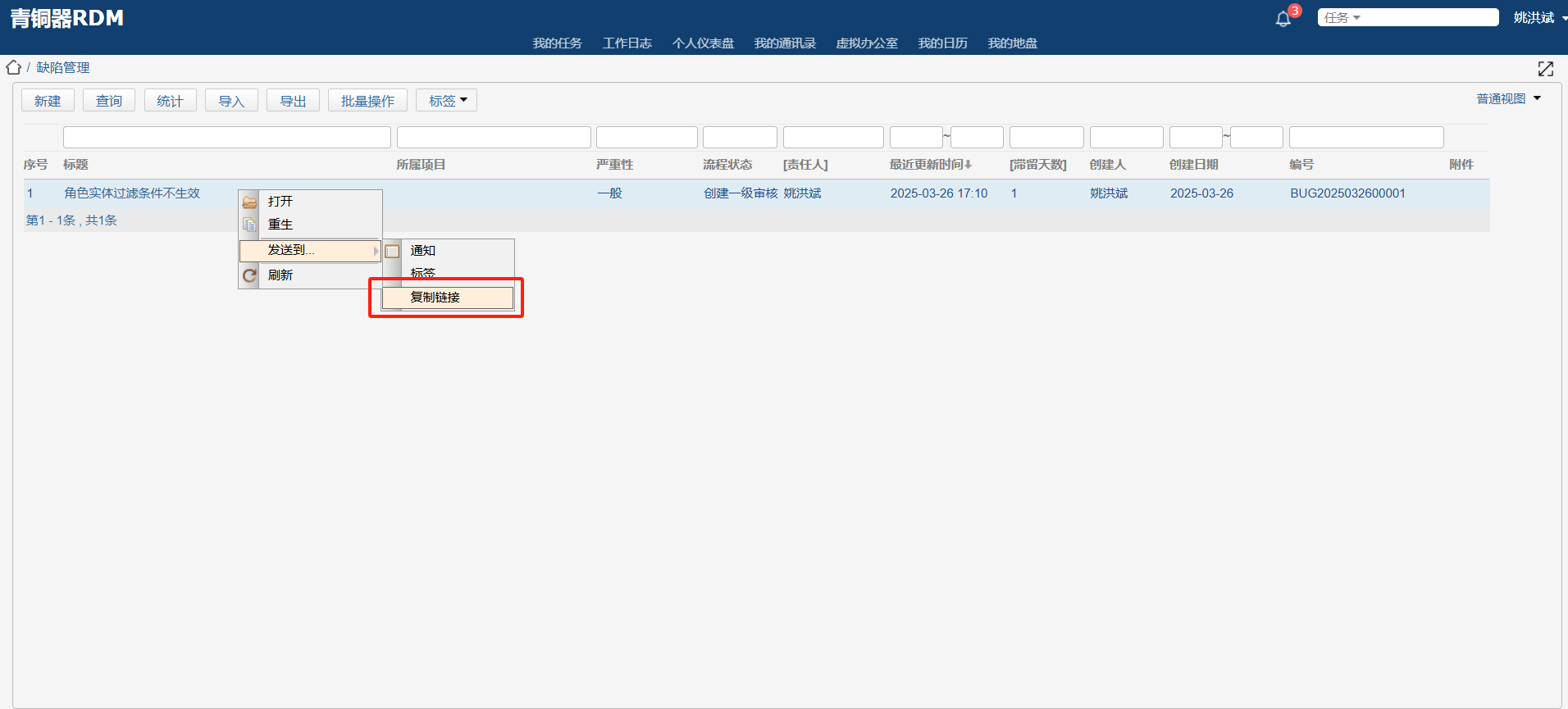1568x709 pixels.
Task: Open the notification bell icon
Action: (1283, 19)
